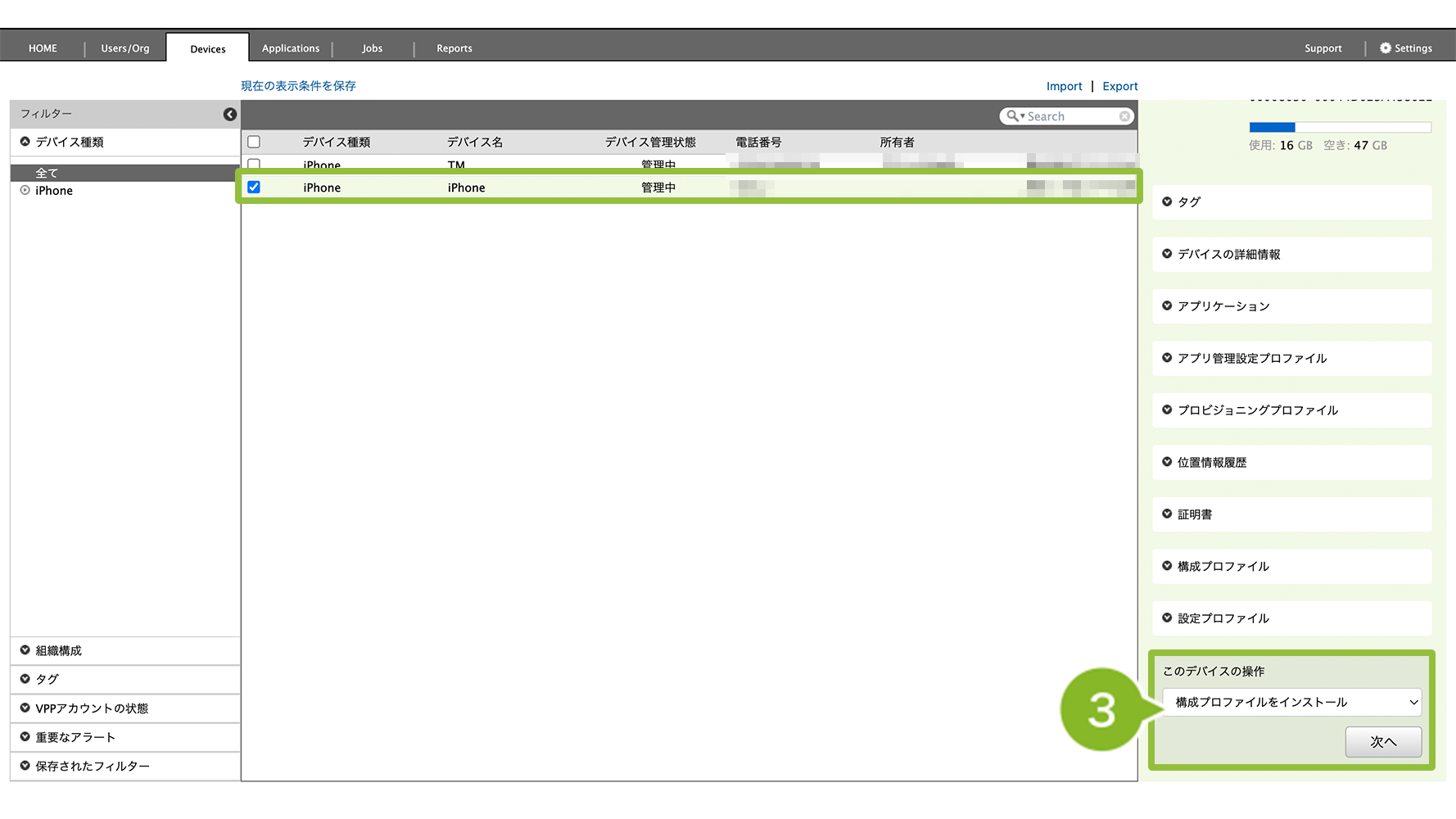Switch to the Applications tab
This screenshot has width=1456, height=819.
(291, 48)
